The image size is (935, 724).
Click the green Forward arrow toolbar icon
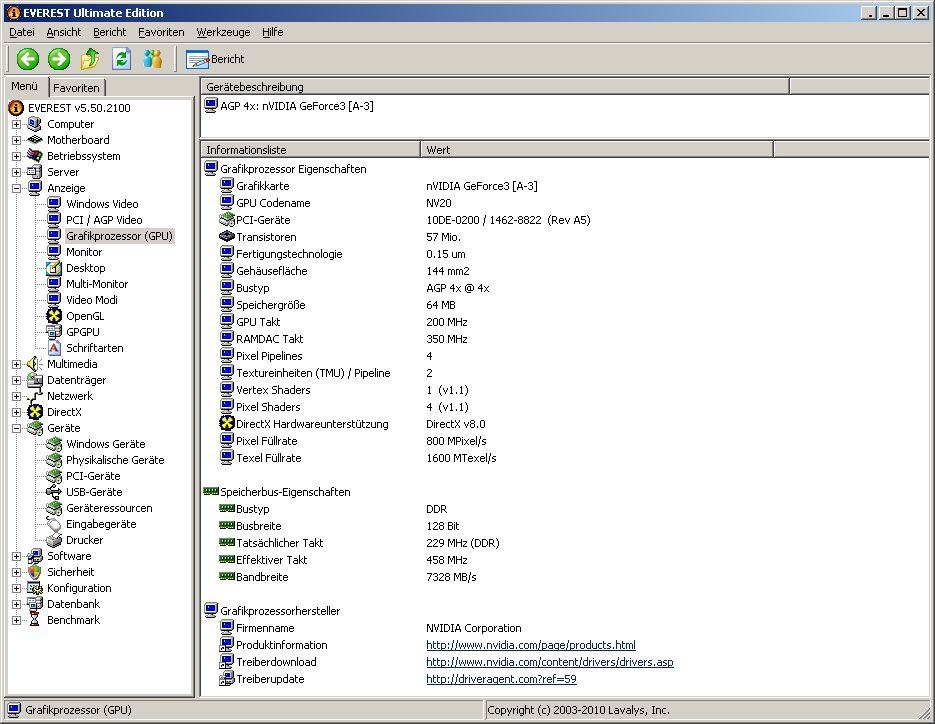58,59
